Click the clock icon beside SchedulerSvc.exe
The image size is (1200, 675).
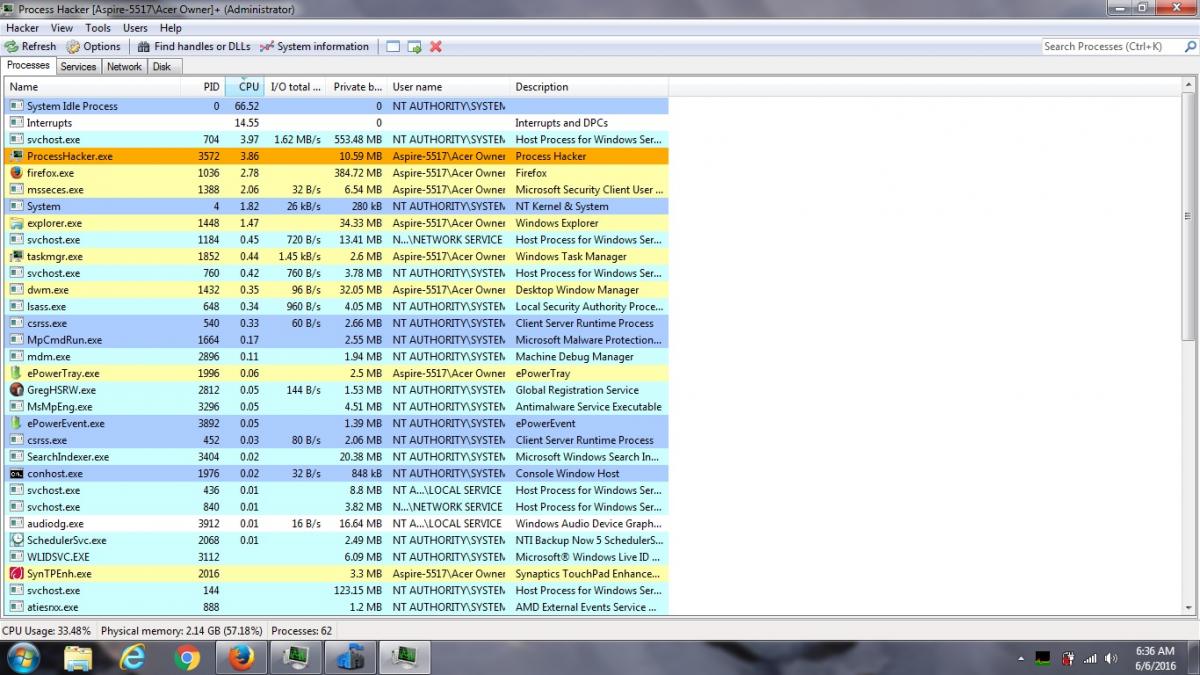[x=16, y=541]
